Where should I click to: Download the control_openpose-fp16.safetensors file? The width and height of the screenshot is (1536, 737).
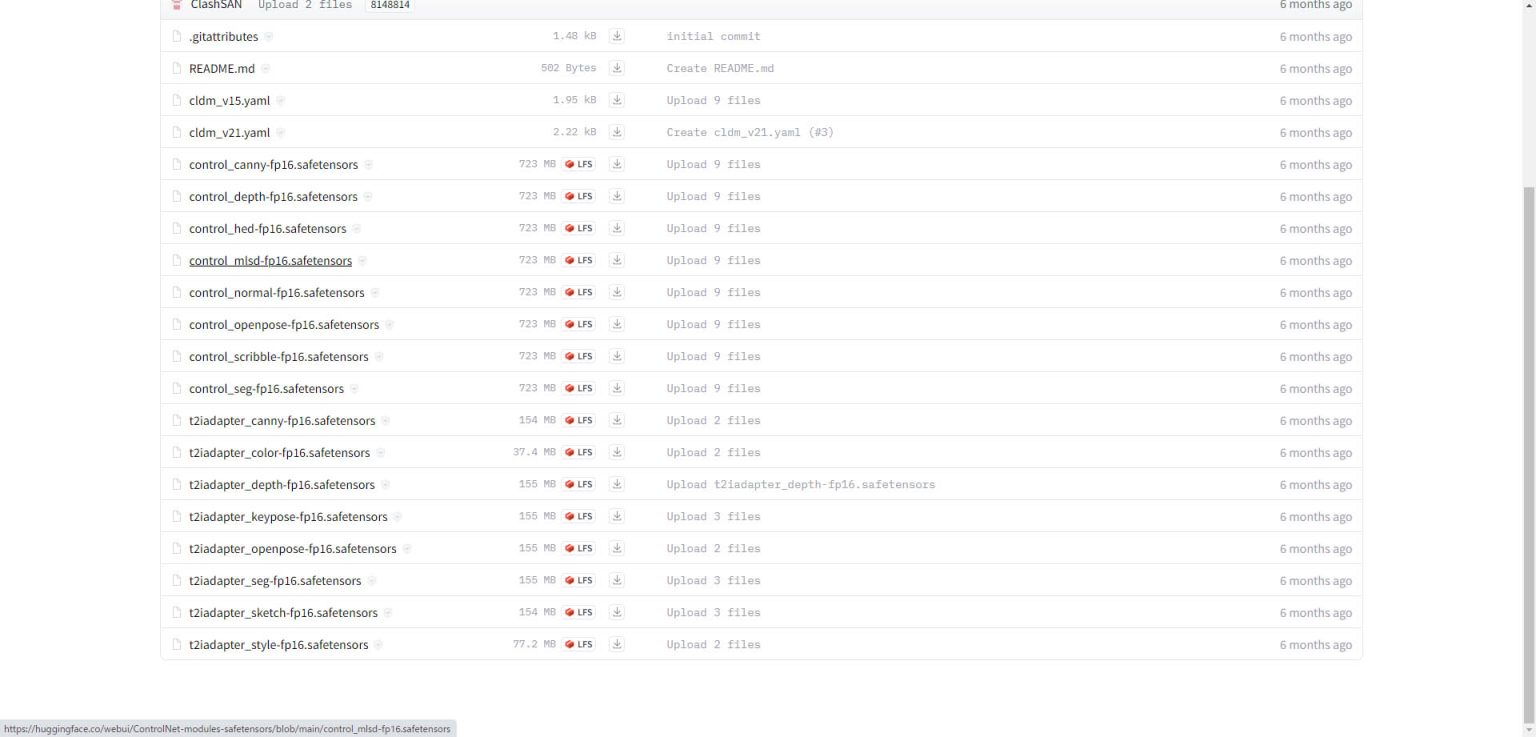click(x=617, y=324)
